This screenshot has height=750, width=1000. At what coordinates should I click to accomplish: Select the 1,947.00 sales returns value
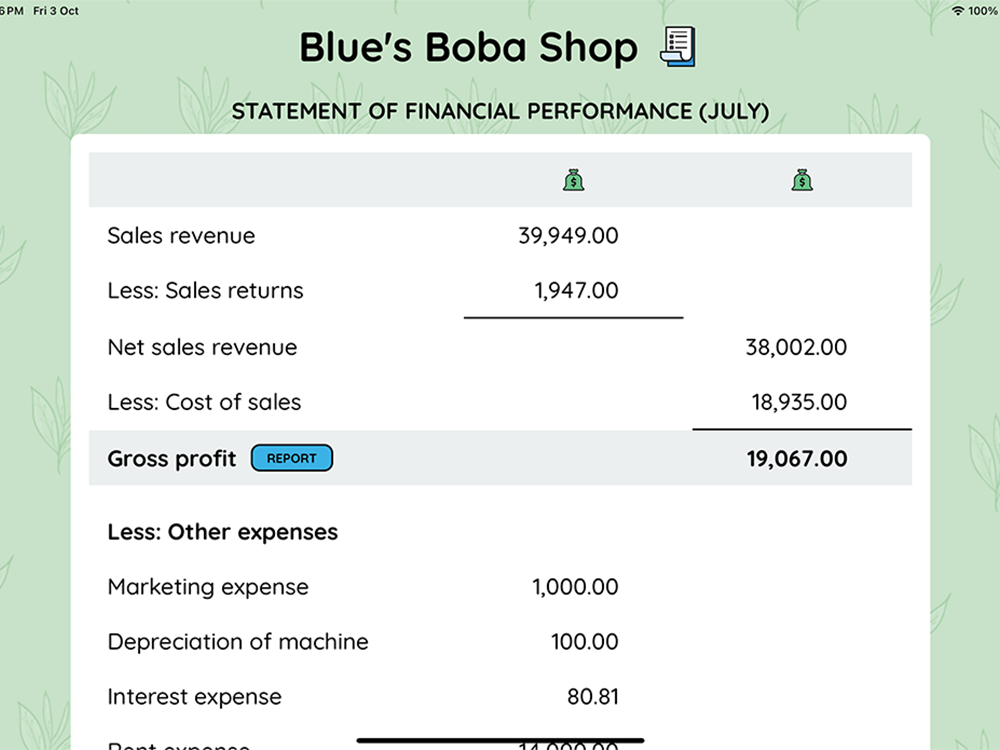(x=576, y=291)
